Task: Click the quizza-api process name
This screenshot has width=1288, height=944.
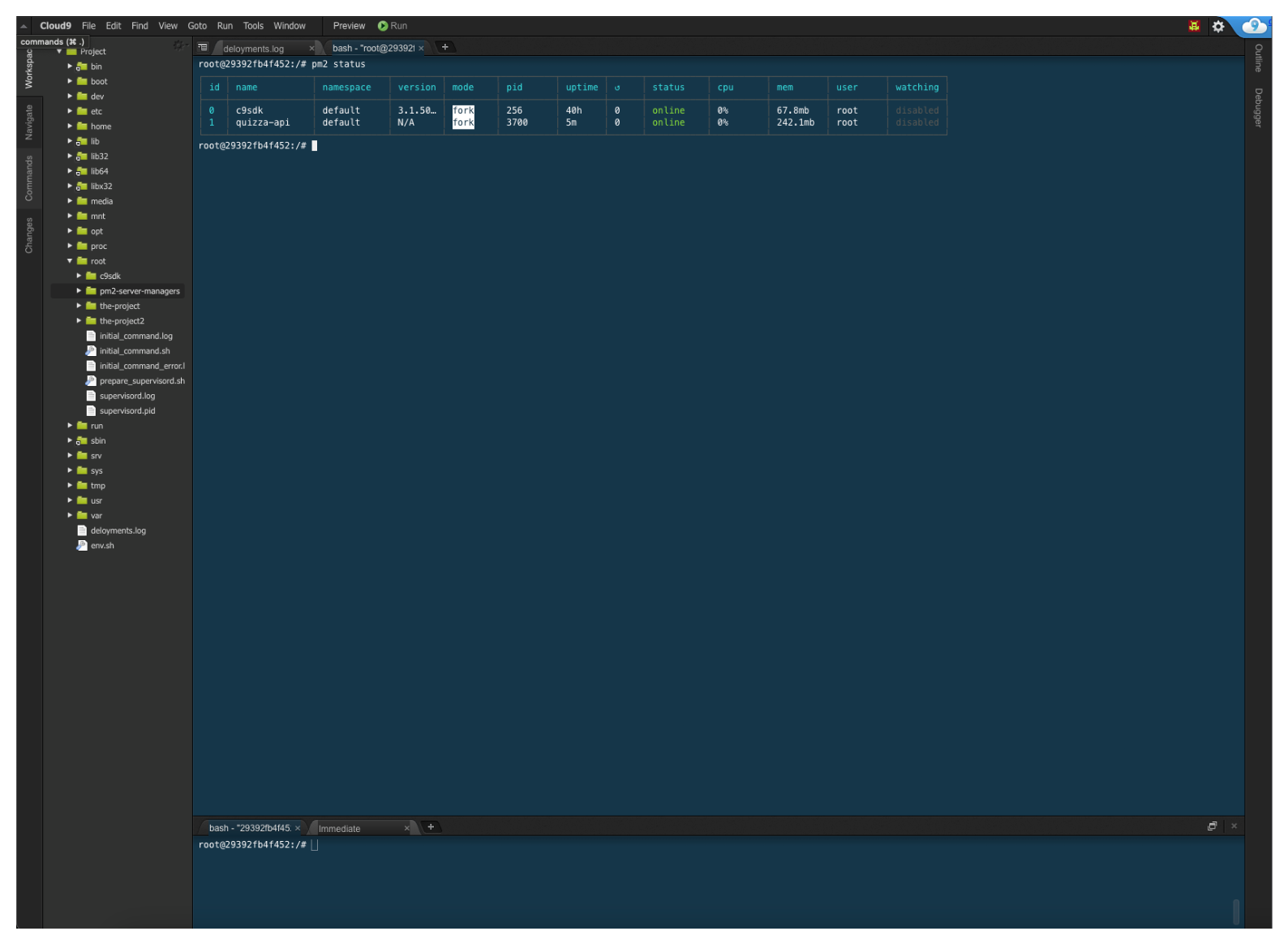Action: coord(263,122)
